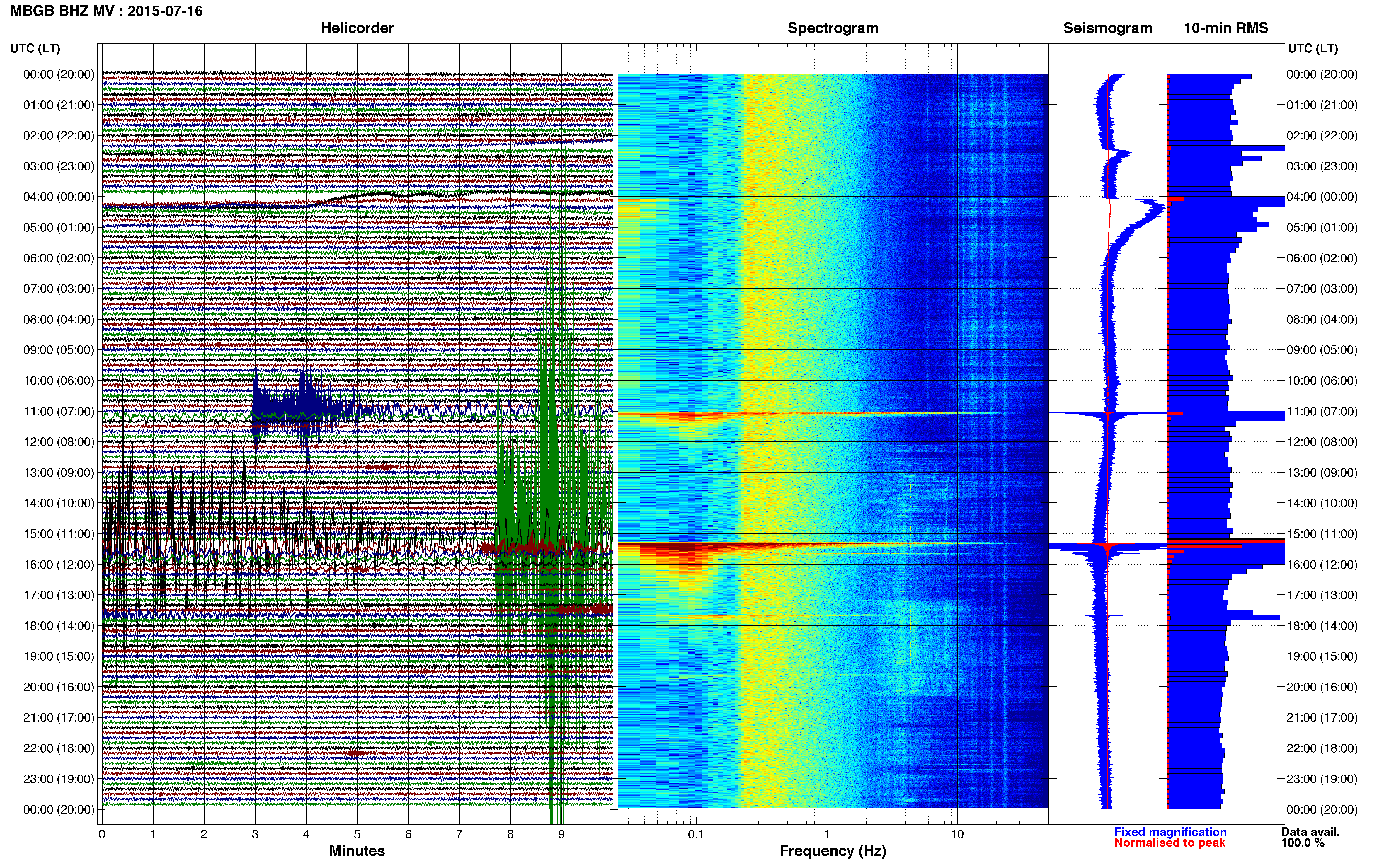Click the plot title MBGB BHZ MV : 2015-07-16

tap(106, 11)
